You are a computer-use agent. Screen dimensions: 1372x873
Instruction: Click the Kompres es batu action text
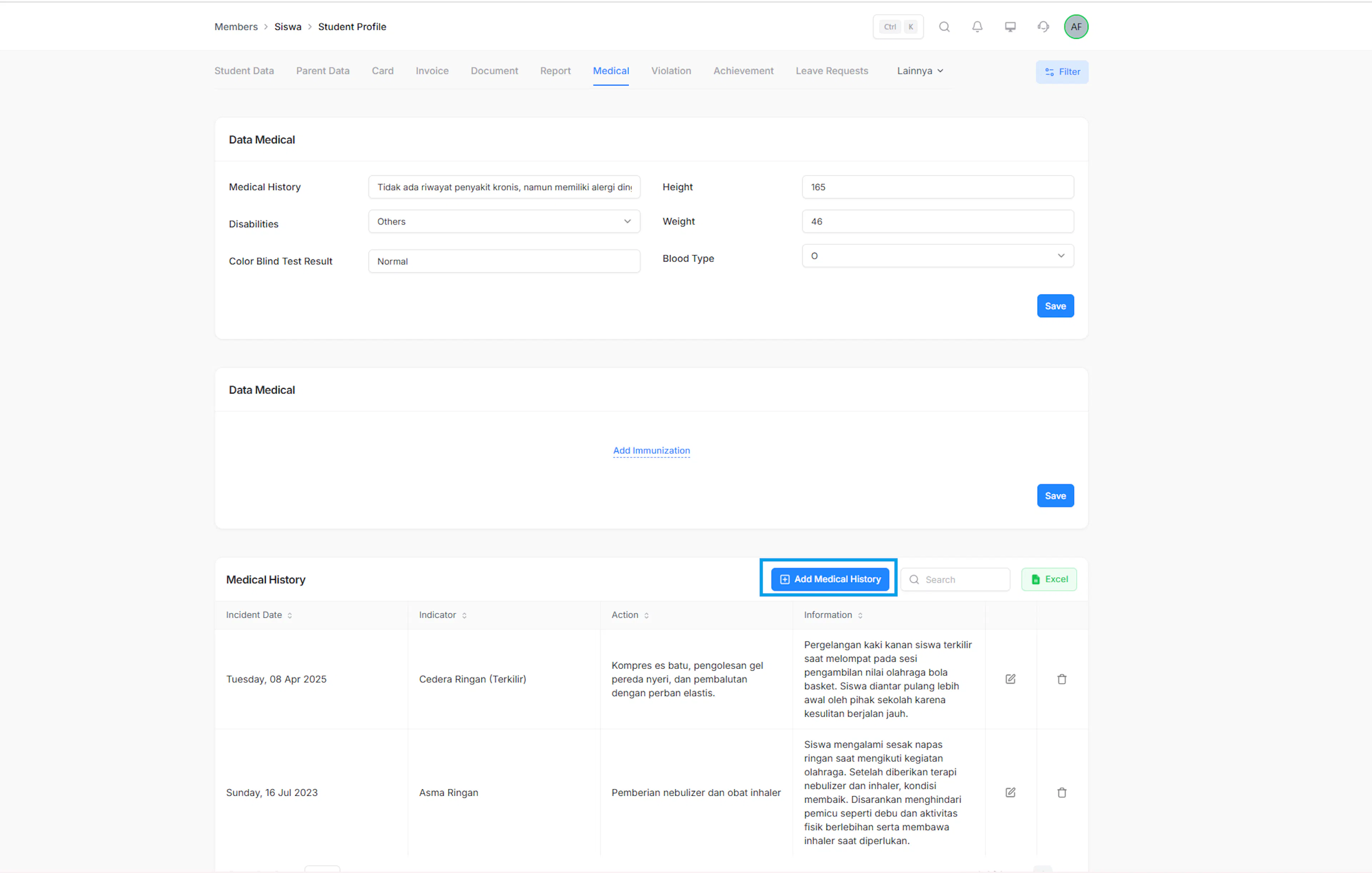[687, 679]
